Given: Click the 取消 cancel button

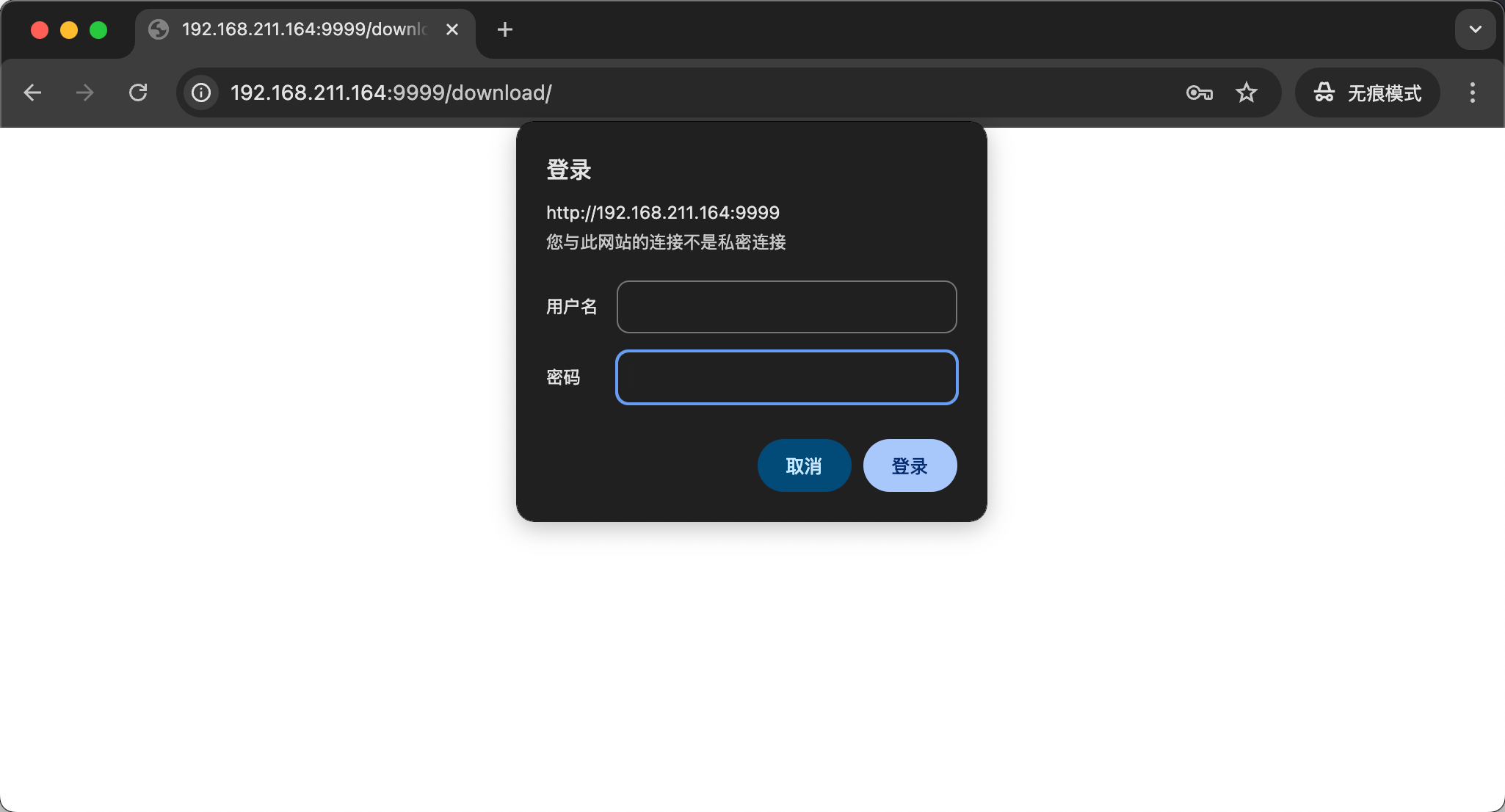Looking at the screenshot, I should click(x=804, y=465).
